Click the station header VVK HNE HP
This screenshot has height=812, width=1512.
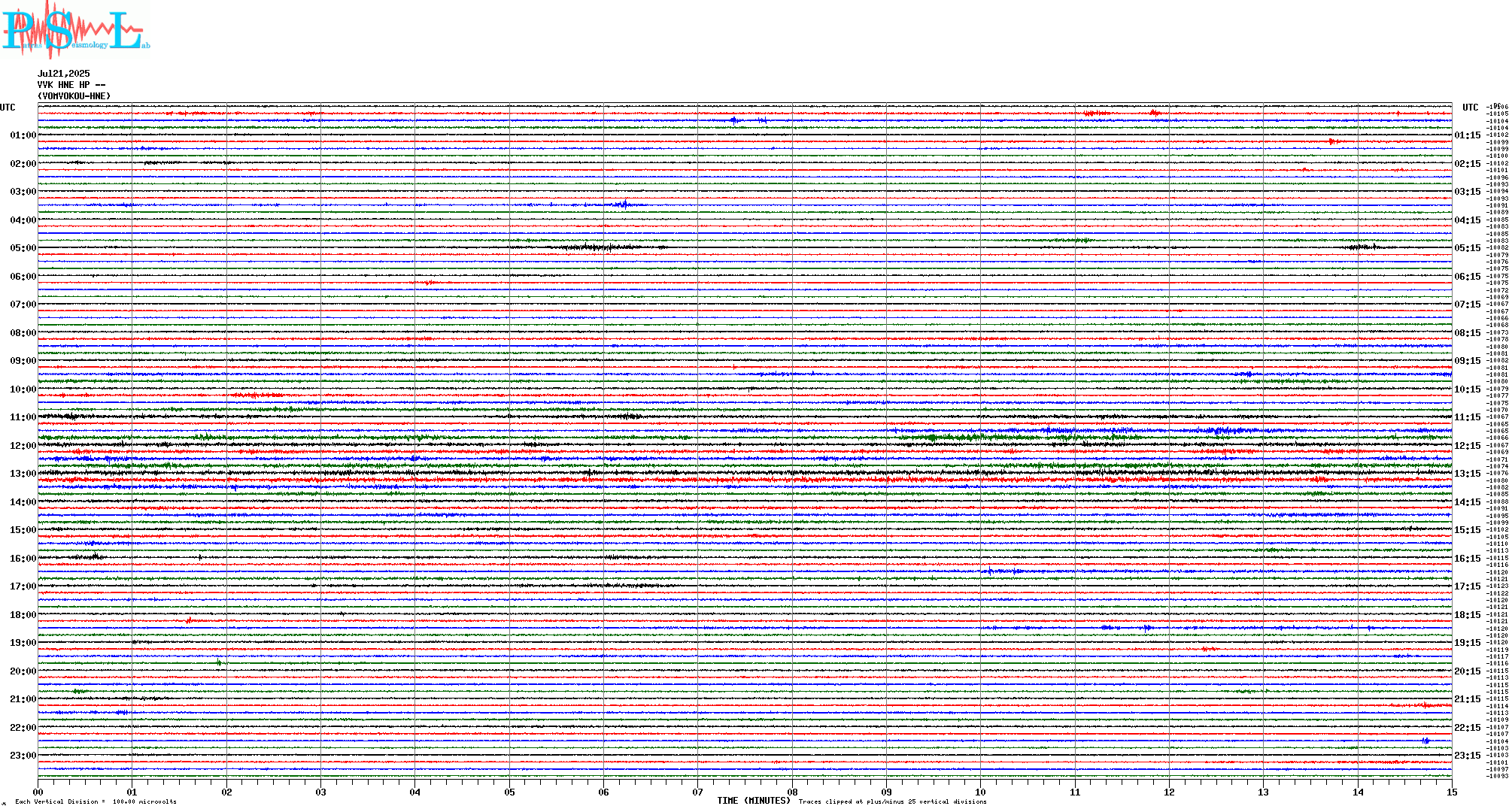tap(71, 85)
